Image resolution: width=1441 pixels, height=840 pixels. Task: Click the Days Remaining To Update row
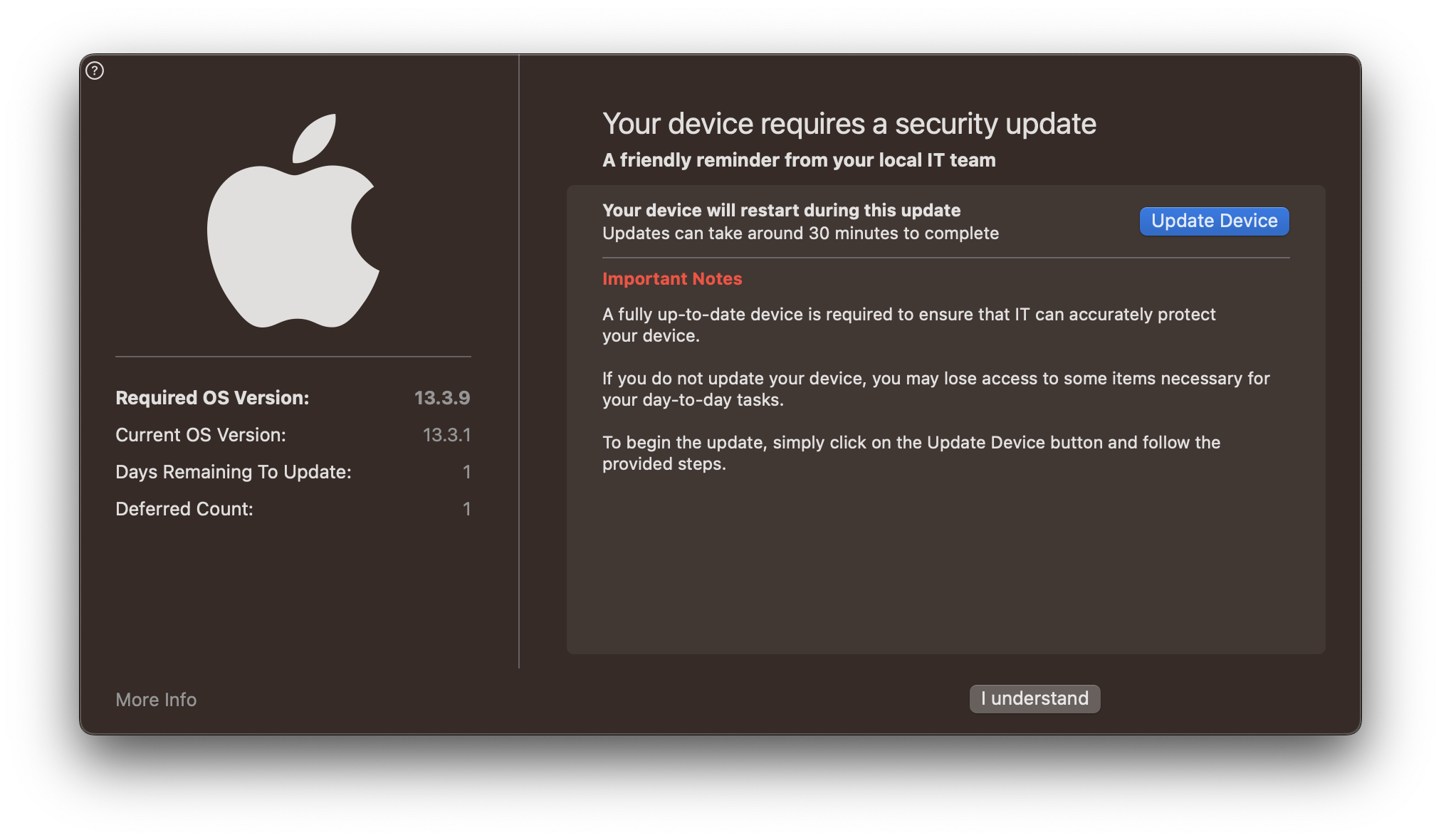point(233,471)
